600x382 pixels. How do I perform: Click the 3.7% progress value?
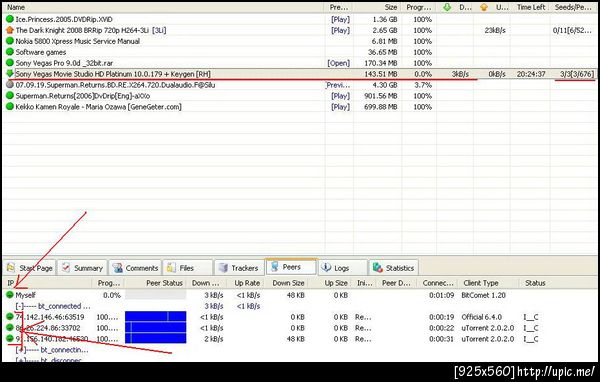pos(423,85)
